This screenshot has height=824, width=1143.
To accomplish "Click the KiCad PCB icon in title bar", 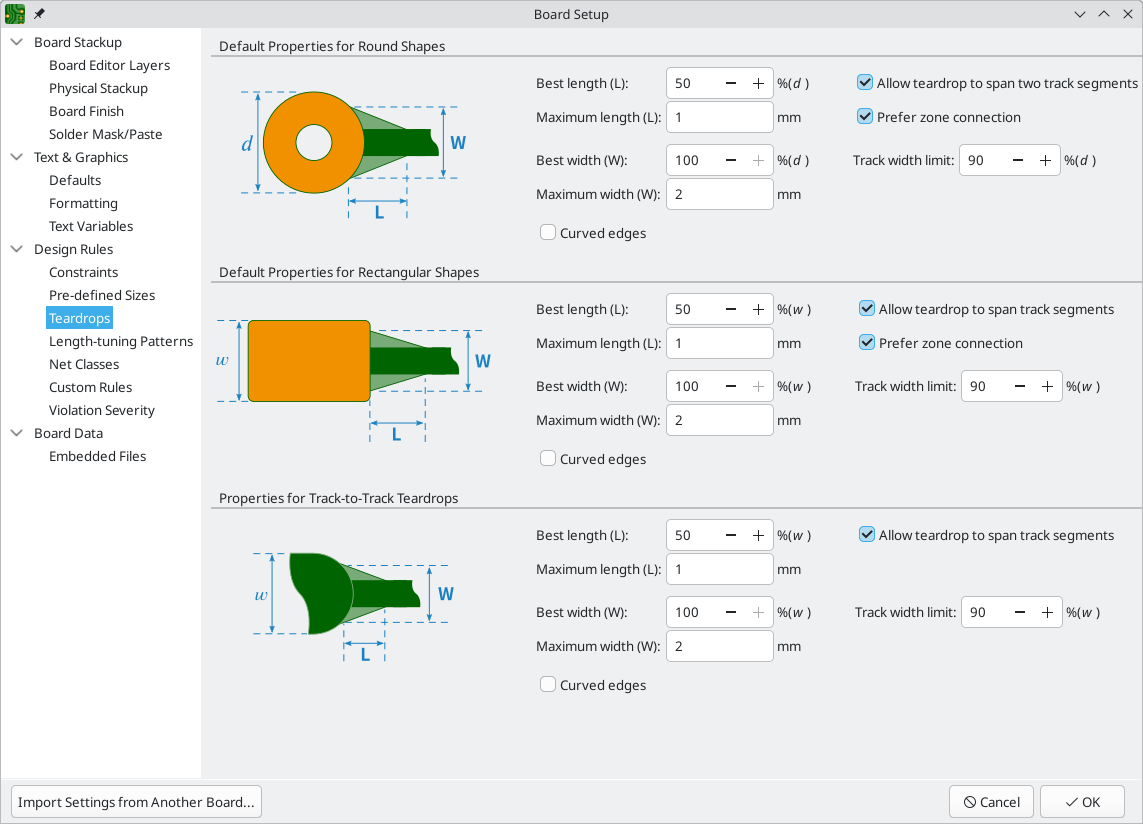I will click(15, 14).
